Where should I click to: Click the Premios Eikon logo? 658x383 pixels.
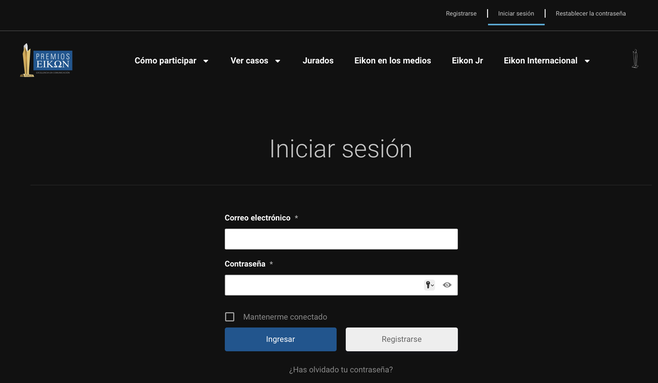click(47, 60)
